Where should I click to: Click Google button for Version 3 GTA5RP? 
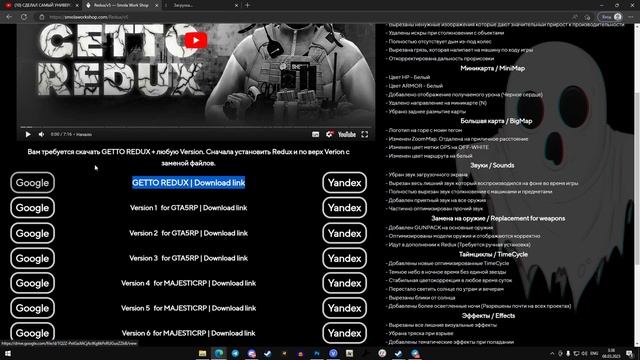[33, 258]
